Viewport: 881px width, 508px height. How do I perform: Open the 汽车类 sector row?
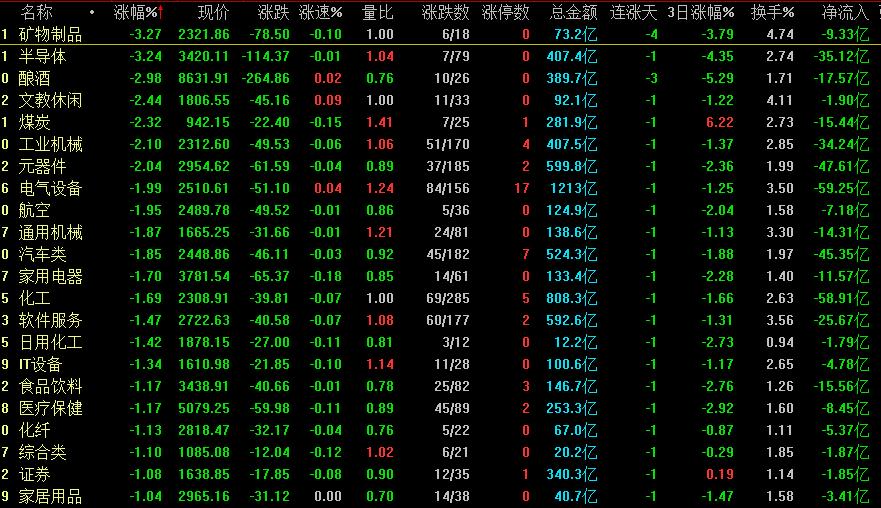pyautogui.click(x=440, y=254)
